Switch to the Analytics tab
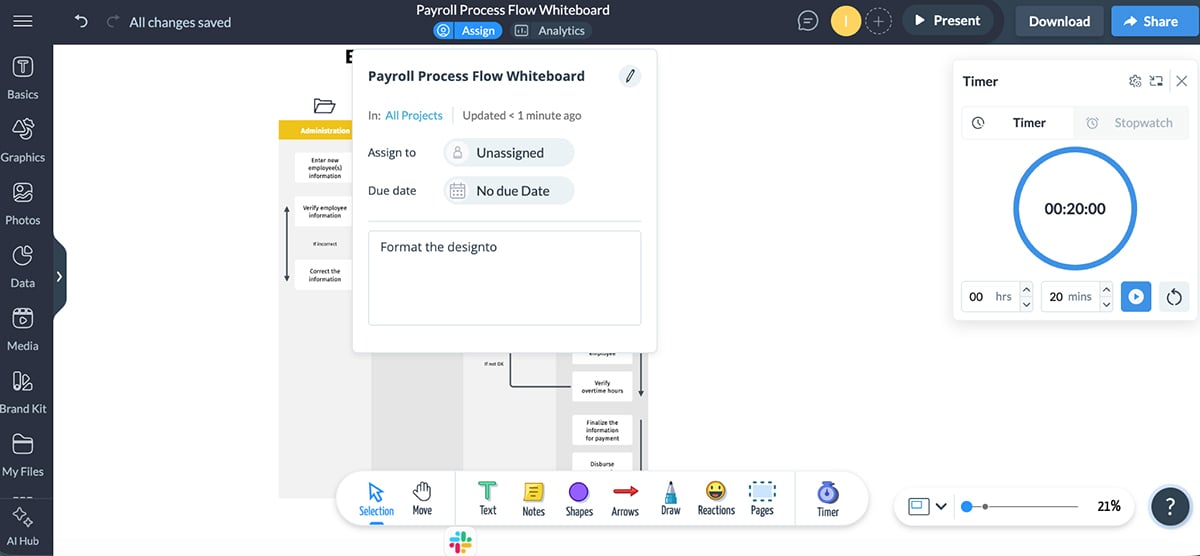 [x=549, y=31]
